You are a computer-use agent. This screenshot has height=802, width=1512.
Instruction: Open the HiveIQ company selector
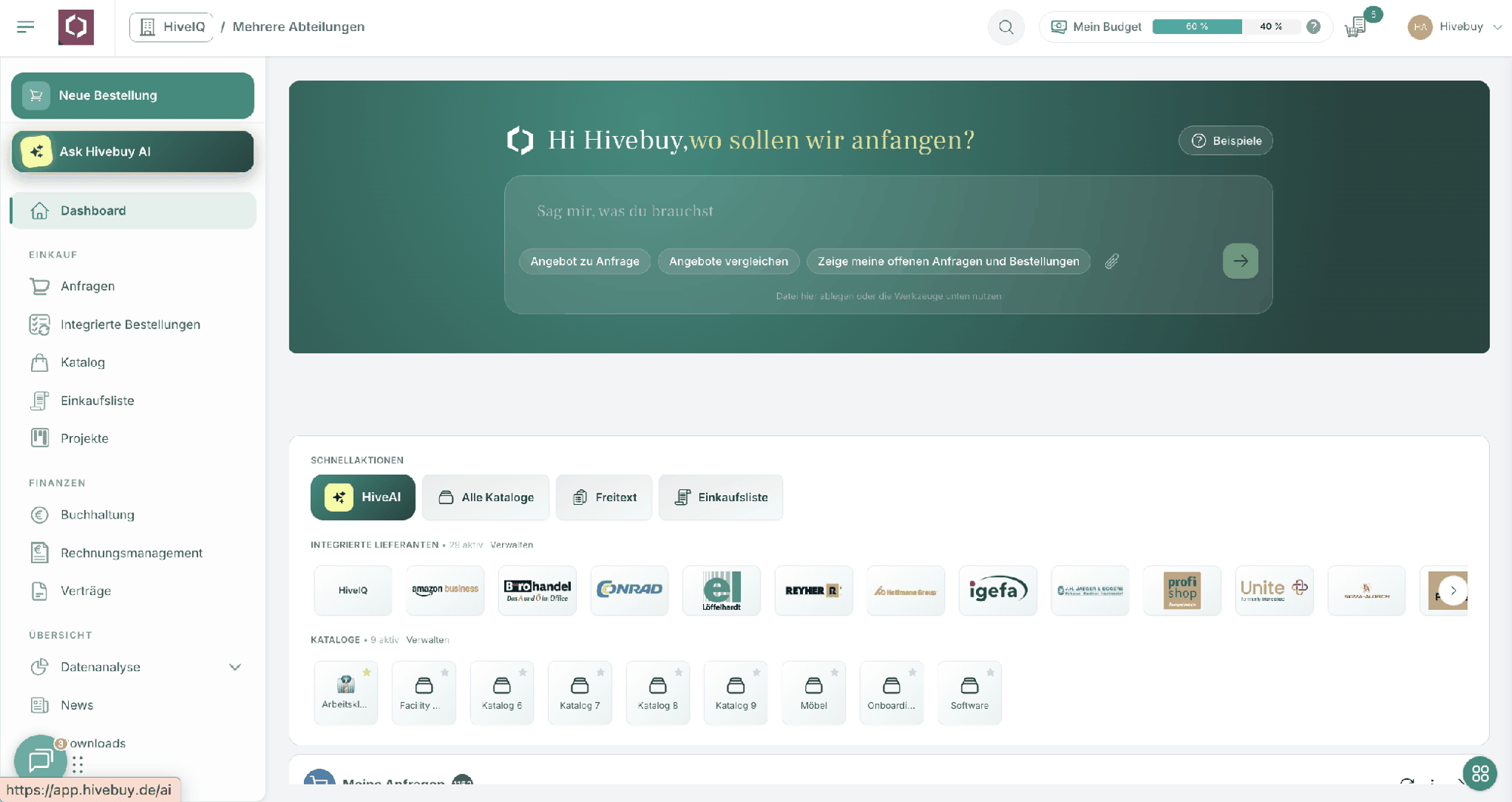click(172, 27)
